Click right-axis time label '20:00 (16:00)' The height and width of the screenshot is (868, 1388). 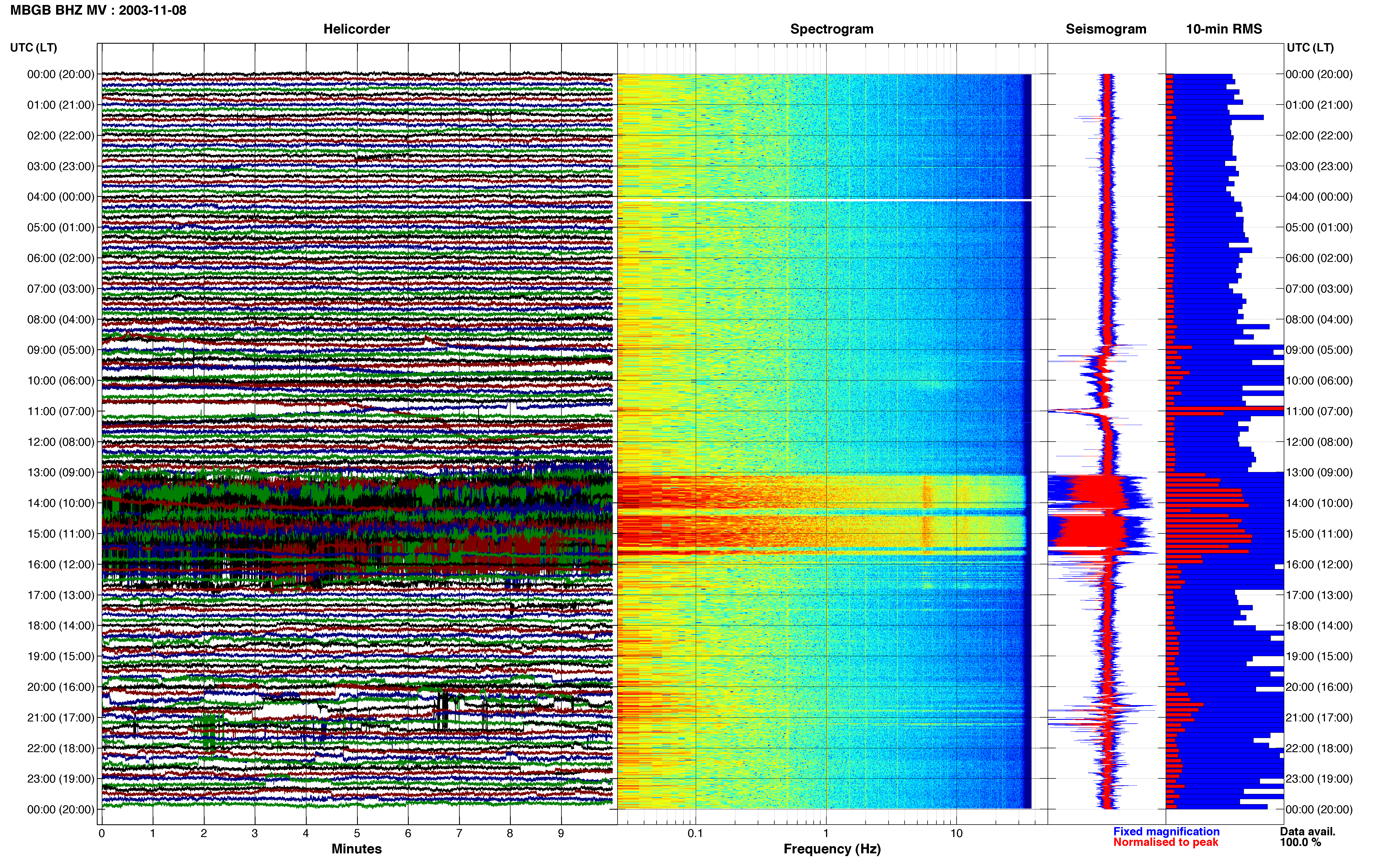(x=1319, y=687)
